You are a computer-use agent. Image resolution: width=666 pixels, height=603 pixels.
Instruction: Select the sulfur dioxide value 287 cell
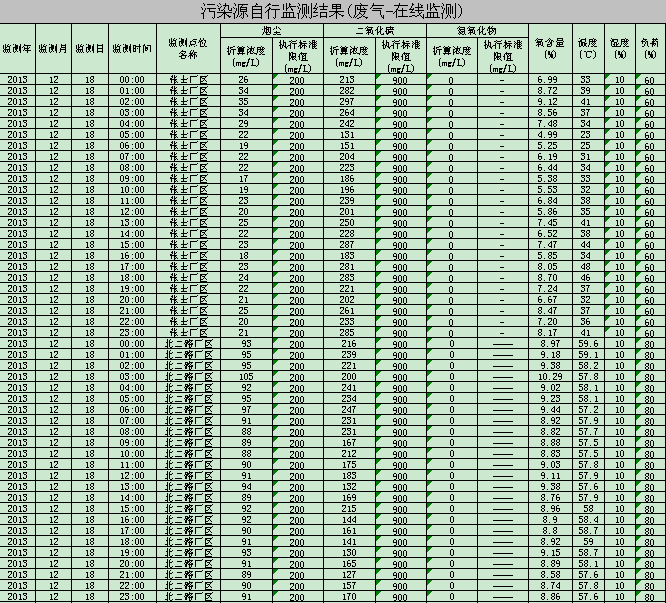(350, 245)
